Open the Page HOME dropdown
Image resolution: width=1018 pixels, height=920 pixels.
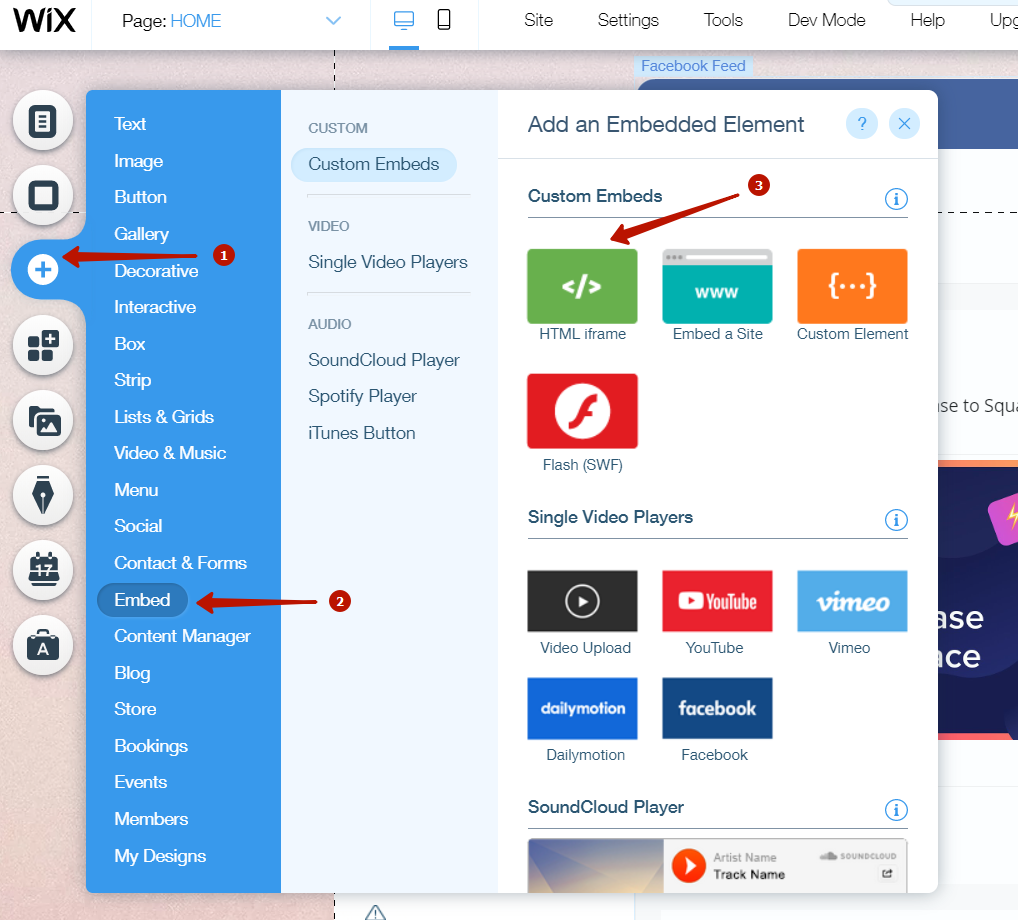[332, 19]
